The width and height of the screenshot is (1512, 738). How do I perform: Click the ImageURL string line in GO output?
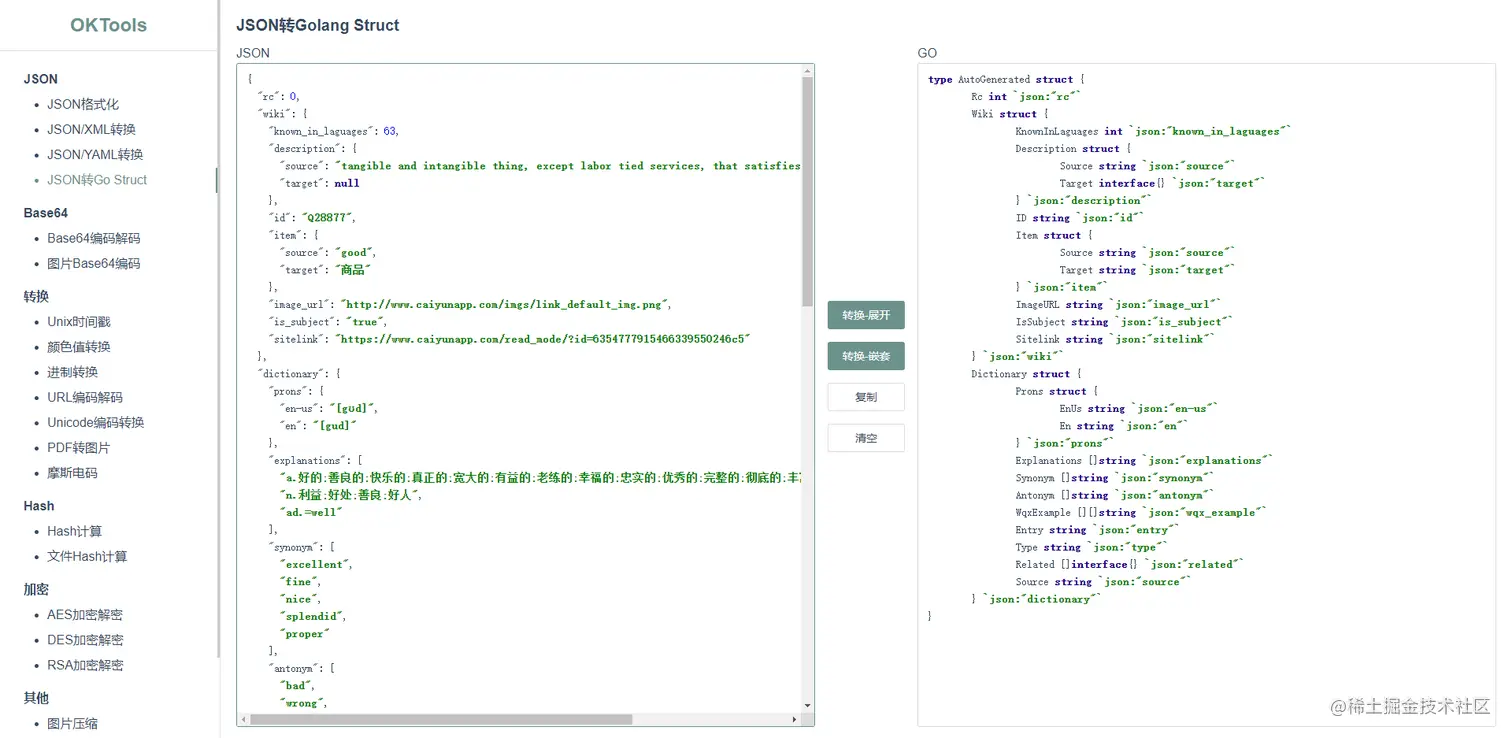(x=1118, y=304)
